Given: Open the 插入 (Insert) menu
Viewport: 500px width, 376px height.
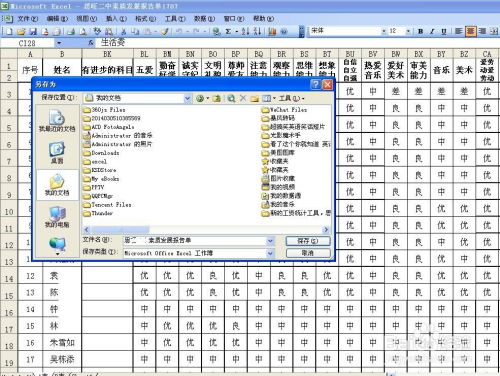Looking at the screenshot, I should pos(116,19).
